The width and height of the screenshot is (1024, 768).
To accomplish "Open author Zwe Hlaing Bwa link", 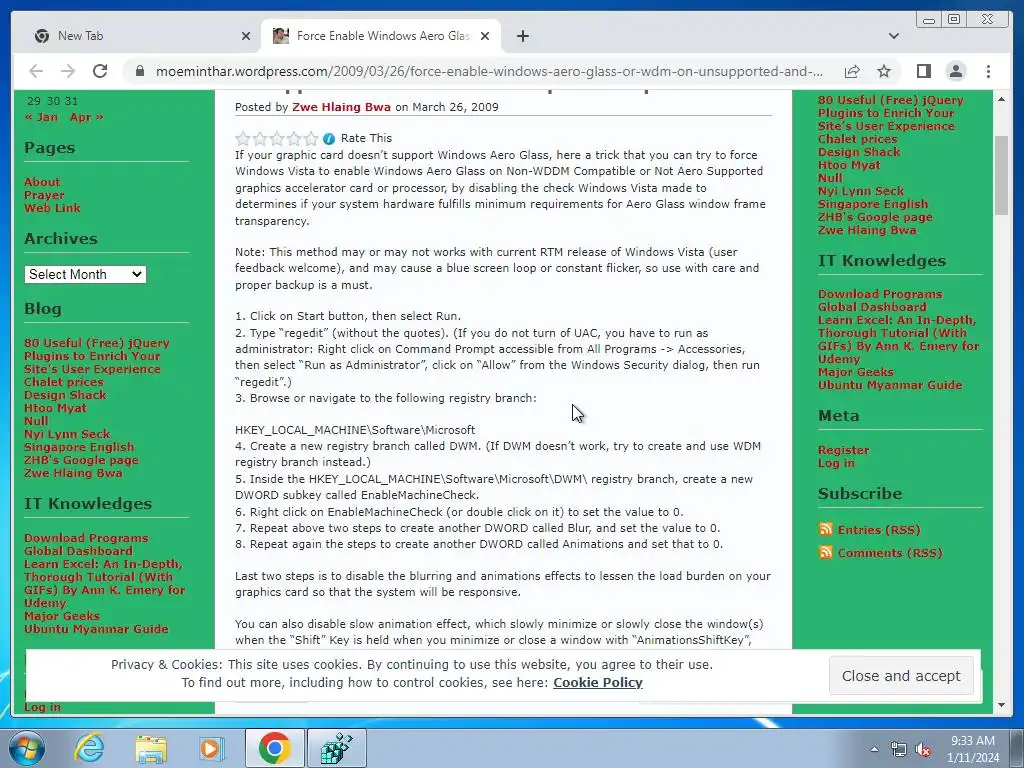I will point(341,107).
